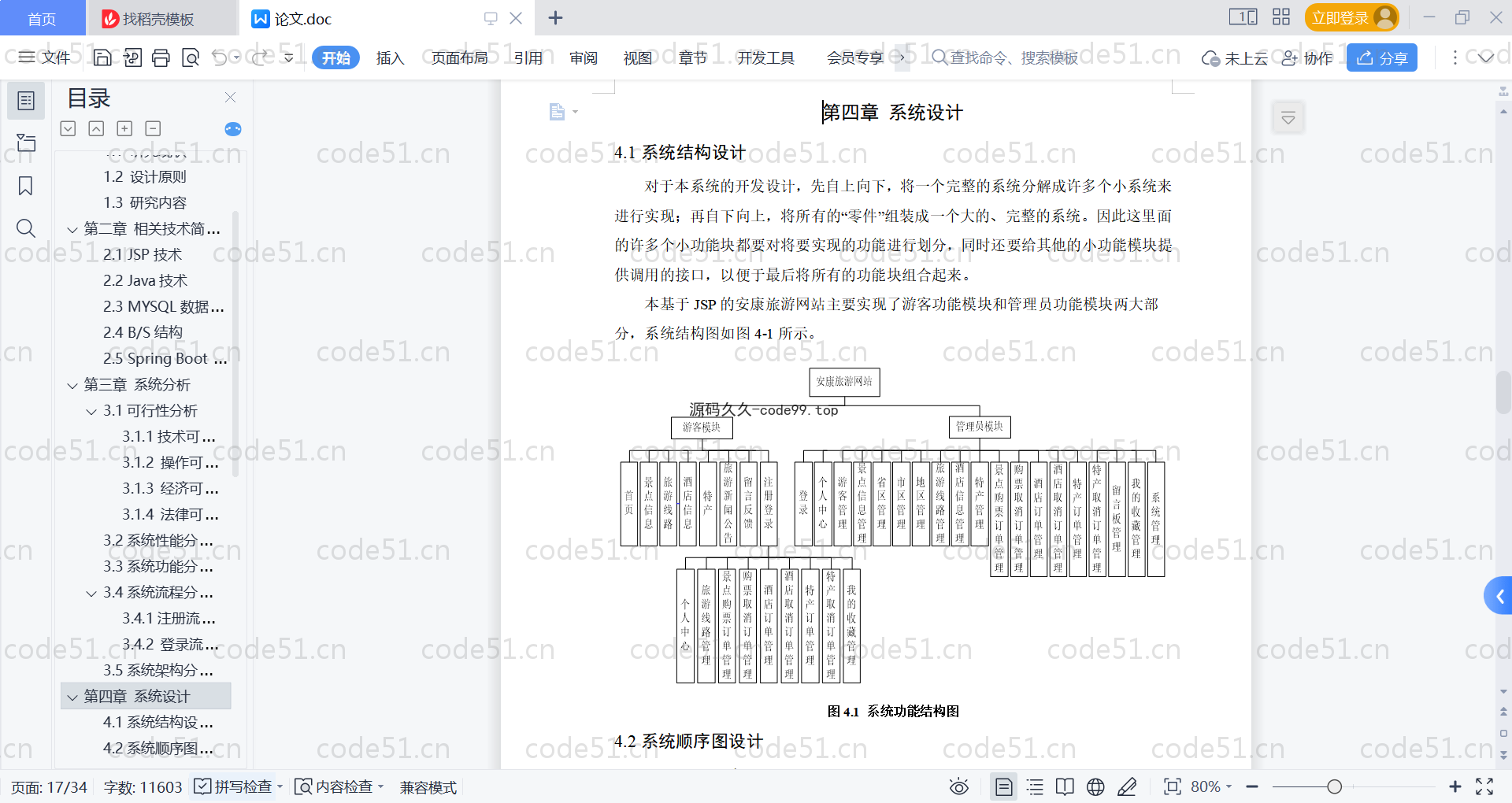This screenshot has height=803, width=1512.
Task: Expand all outline levels icon
Action: [69, 128]
